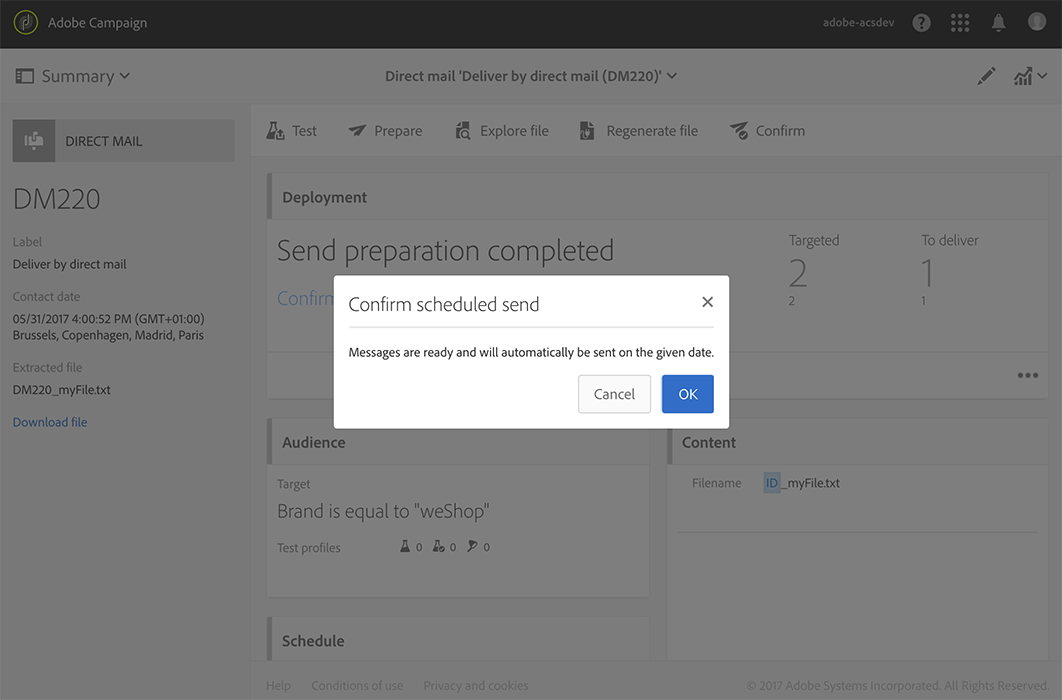The image size is (1062, 700).
Task: Open the Deployment ellipsis menu
Action: tap(1027, 376)
